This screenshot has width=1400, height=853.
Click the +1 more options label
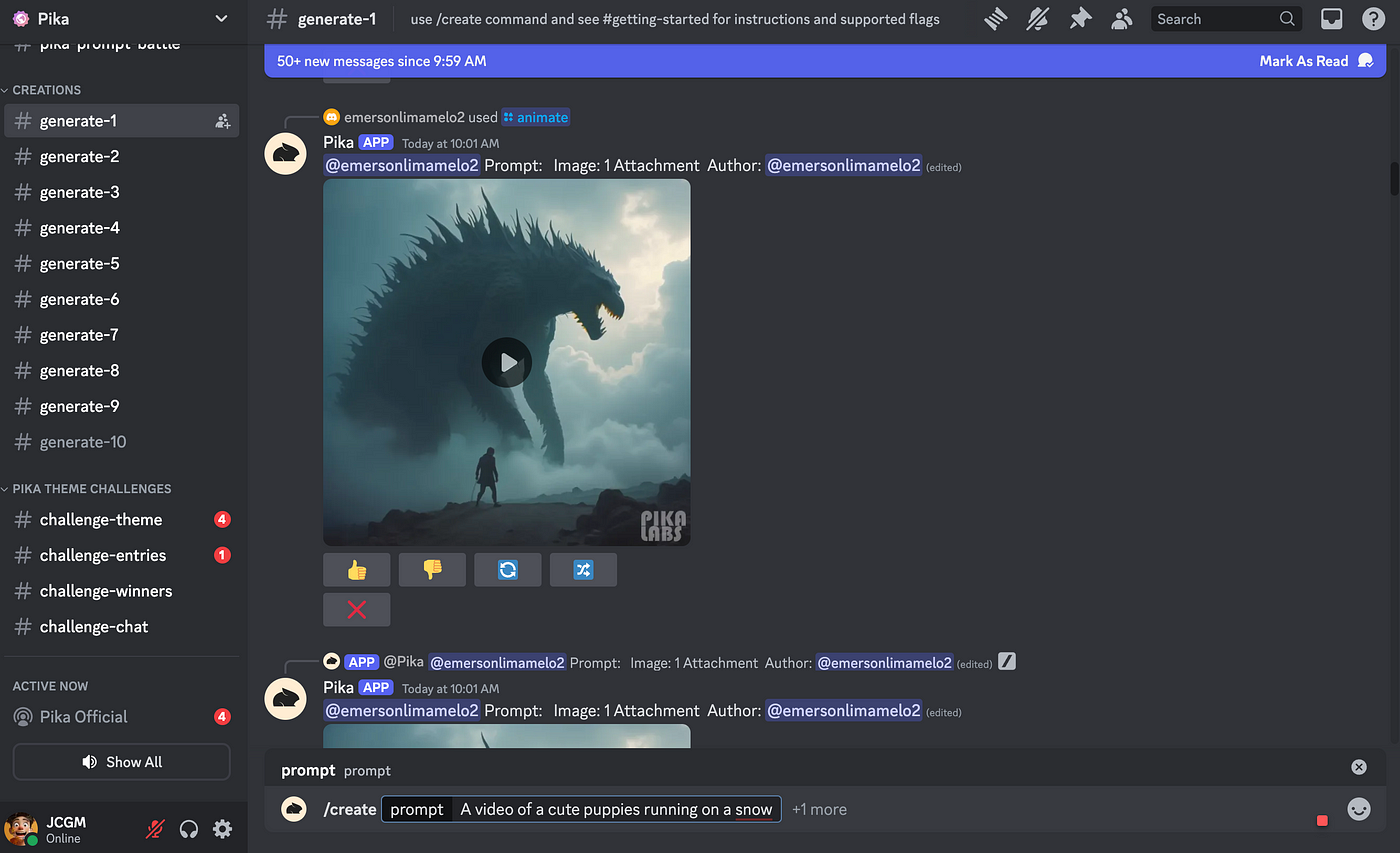pyautogui.click(x=819, y=809)
